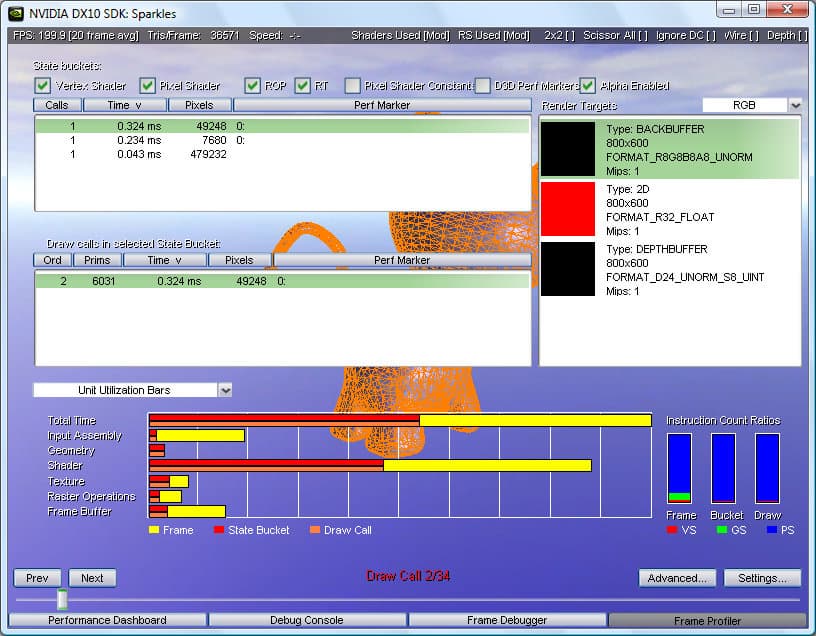The width and height of the screenshot is (816, 636).
Task: Click the Next draw call button
Action: [92, 578]
